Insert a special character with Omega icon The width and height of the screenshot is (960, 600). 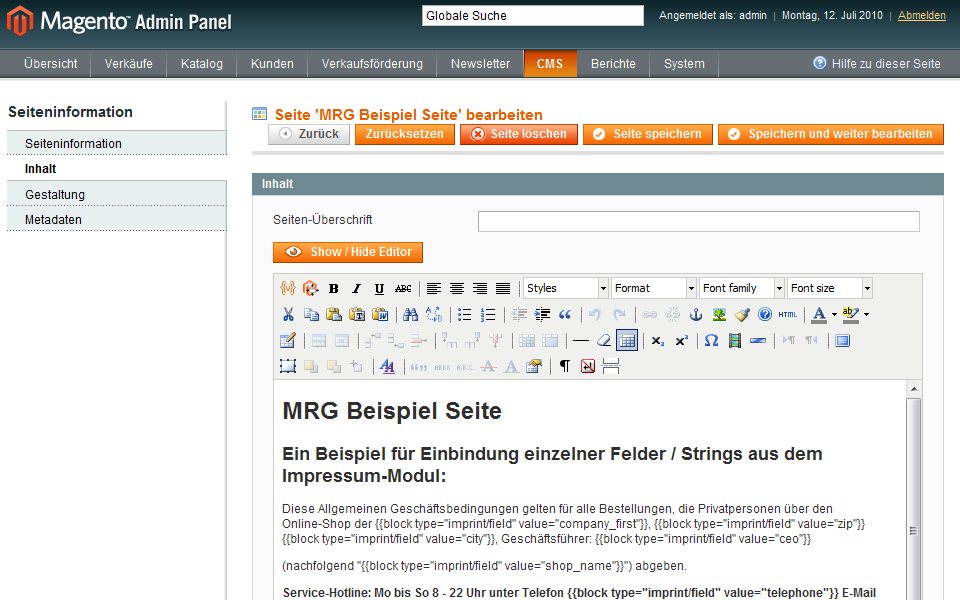coord(711,340)
